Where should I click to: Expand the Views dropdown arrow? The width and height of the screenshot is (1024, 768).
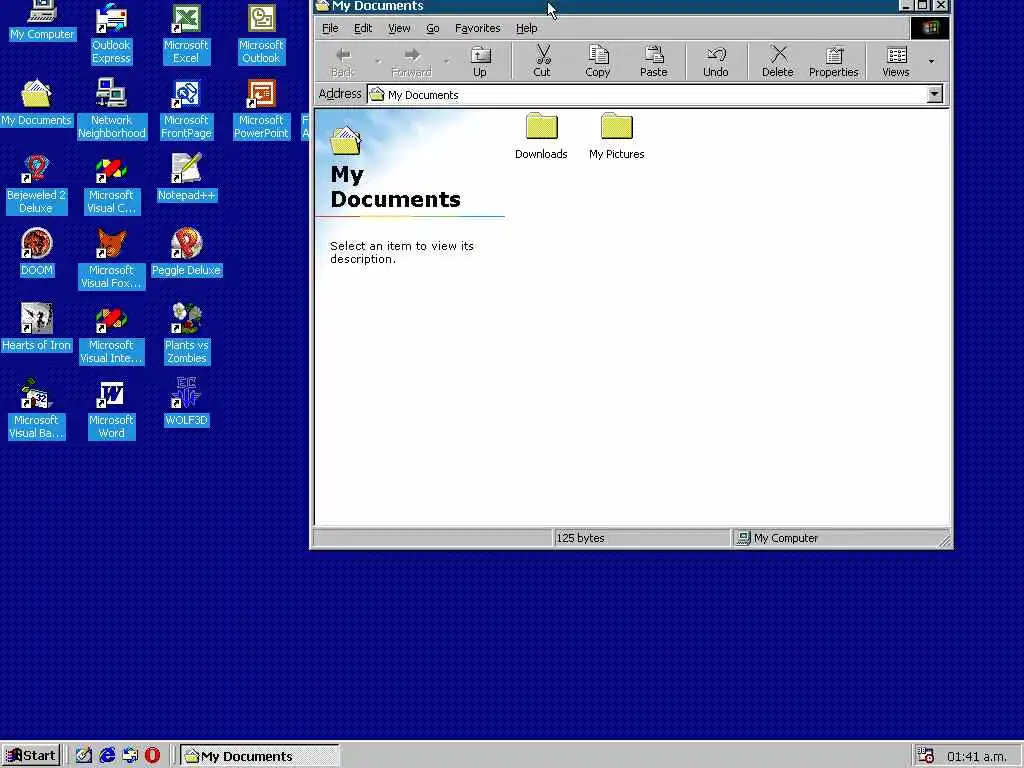pos(931,61)
